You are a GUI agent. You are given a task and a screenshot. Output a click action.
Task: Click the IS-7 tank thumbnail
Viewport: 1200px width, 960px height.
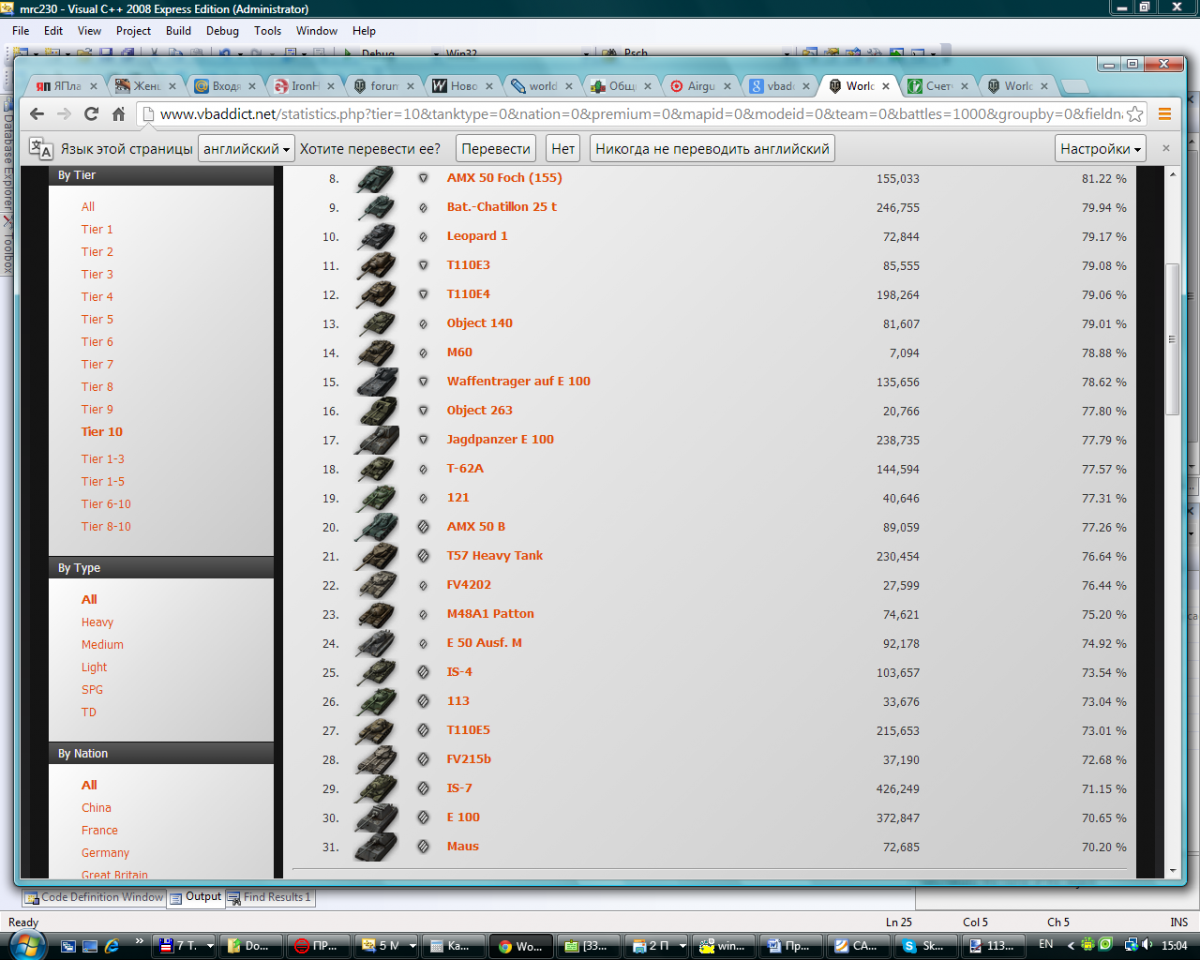(376, 788)
